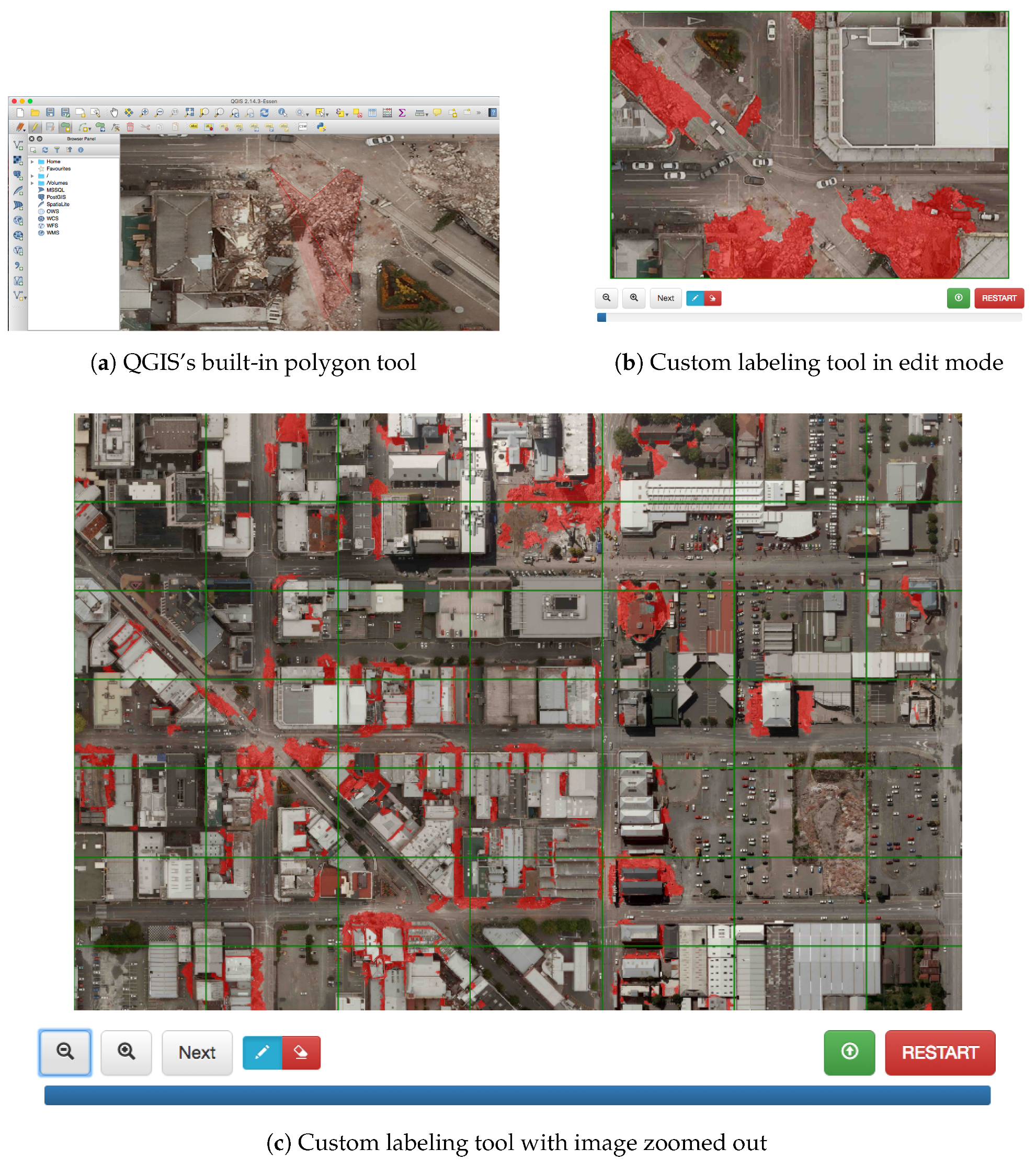Toggle Browser Panel properties info widget
1036x1161 pixels.
tap(81, 150)
